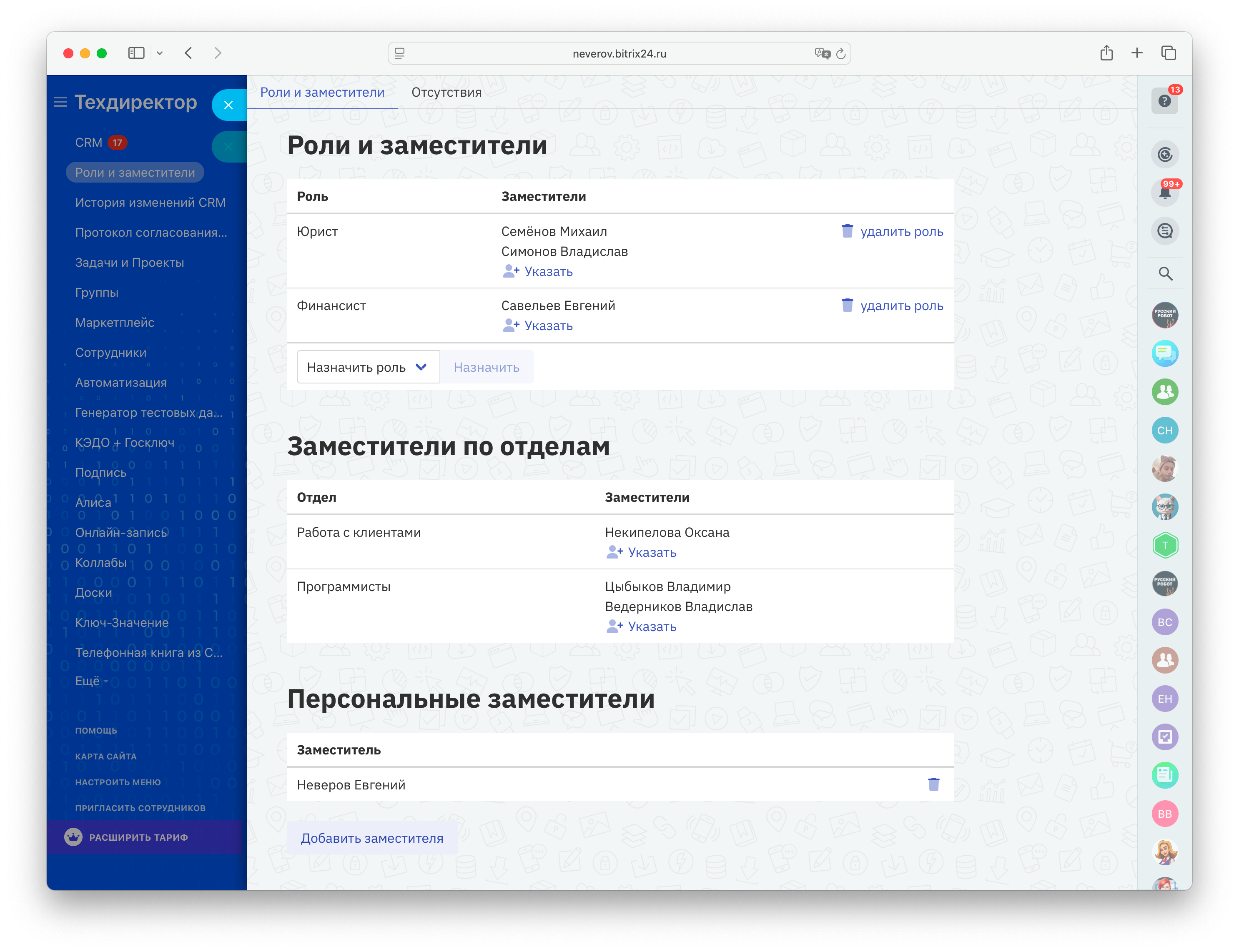Click the address bar URL field
1239x952 pixels.
[x=618, y=54]
